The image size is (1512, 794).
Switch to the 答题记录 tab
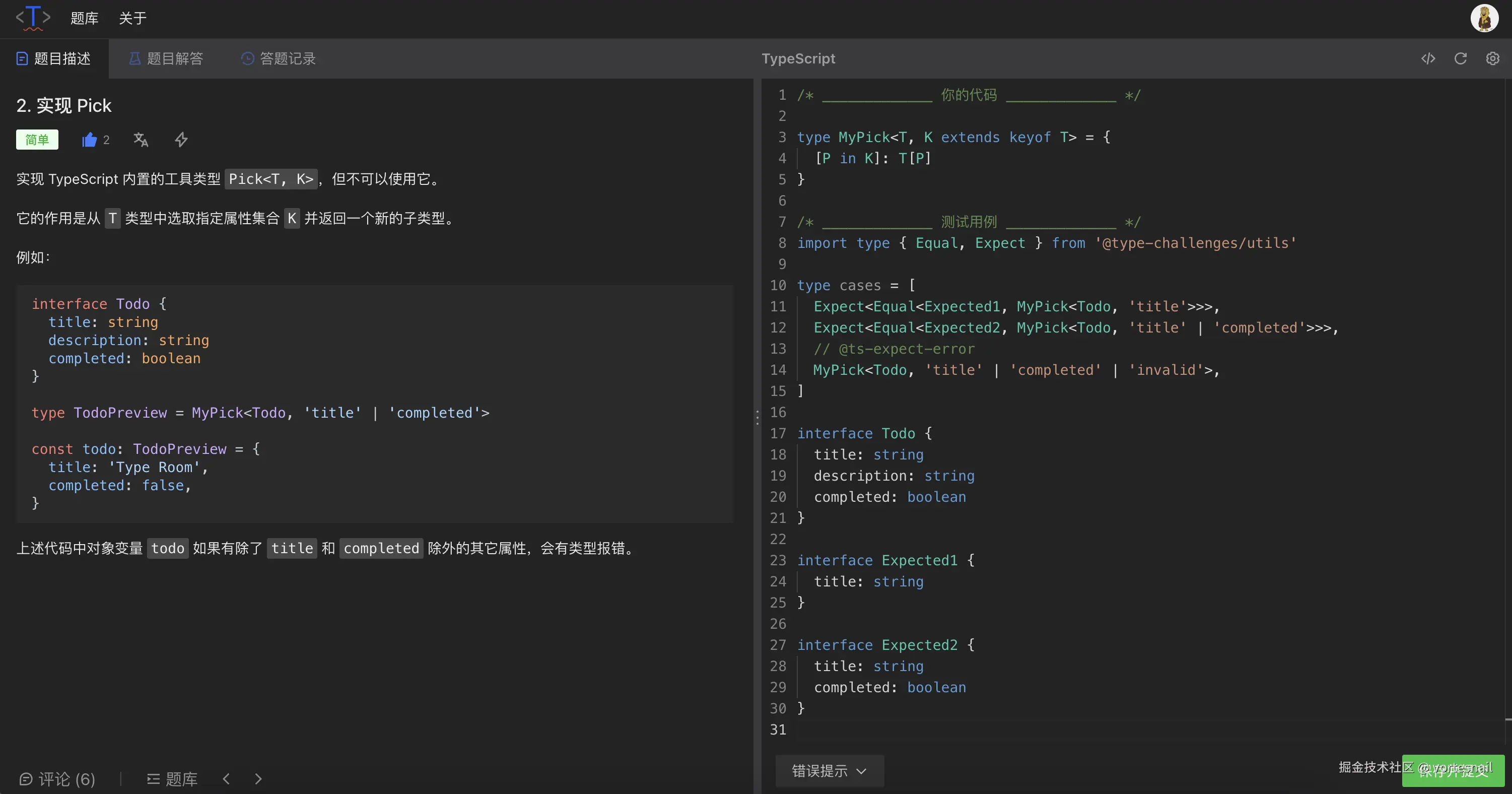[x=279, y=59]
